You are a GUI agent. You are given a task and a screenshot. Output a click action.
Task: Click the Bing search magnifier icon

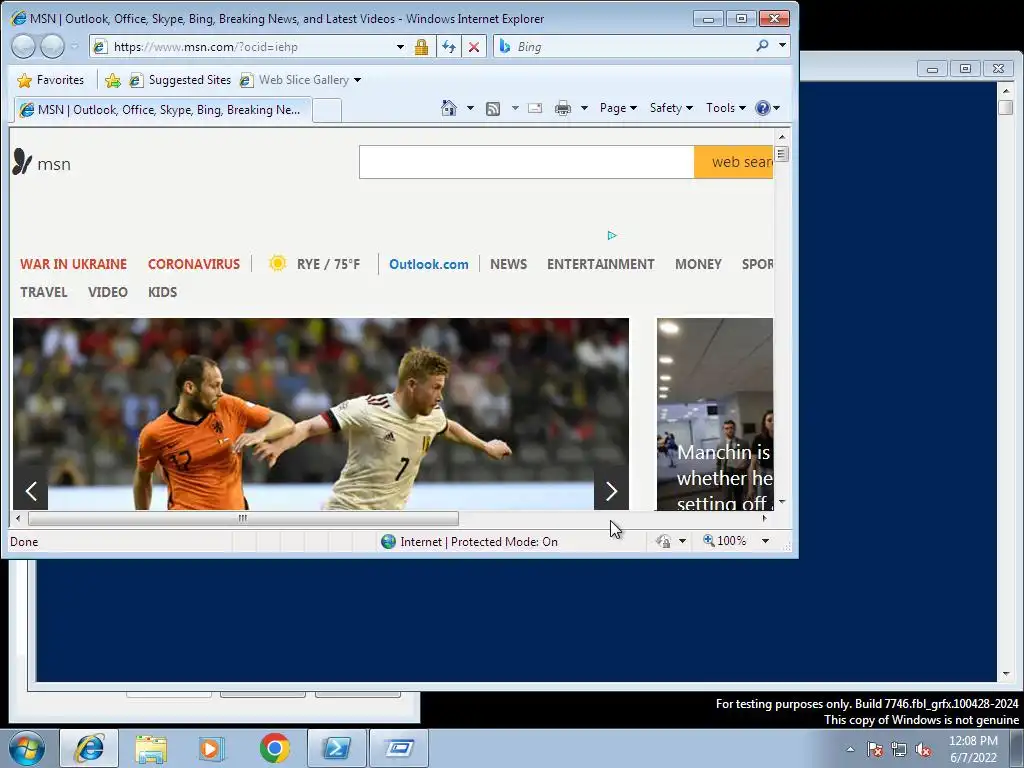(762, 46)
